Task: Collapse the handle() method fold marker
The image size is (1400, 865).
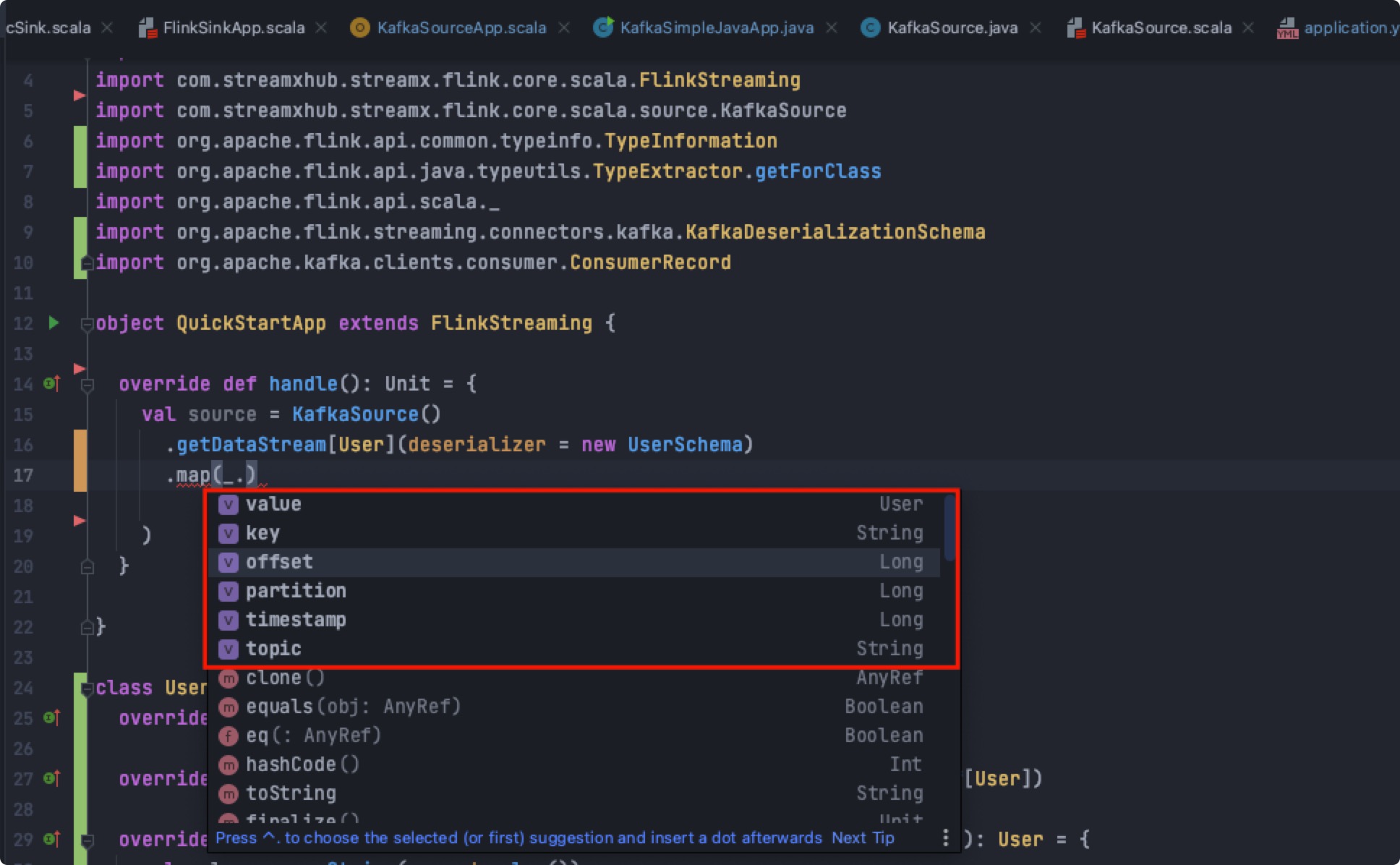Action: (87, 385)
